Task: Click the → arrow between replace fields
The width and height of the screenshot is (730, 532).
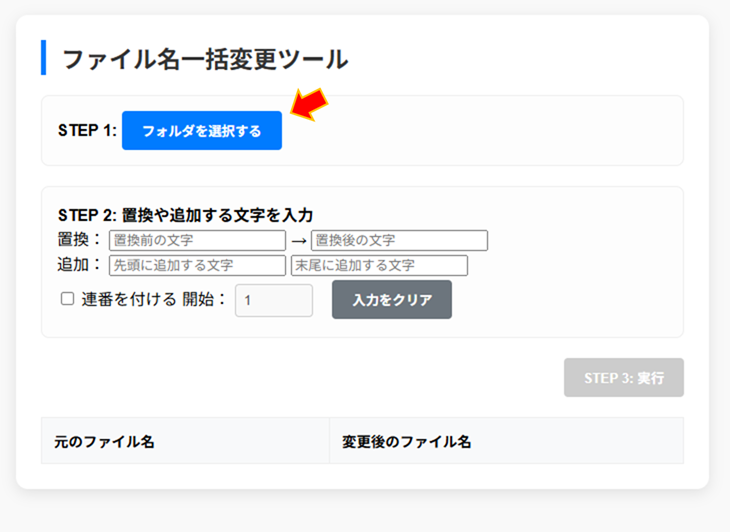Action: (298, 242)
